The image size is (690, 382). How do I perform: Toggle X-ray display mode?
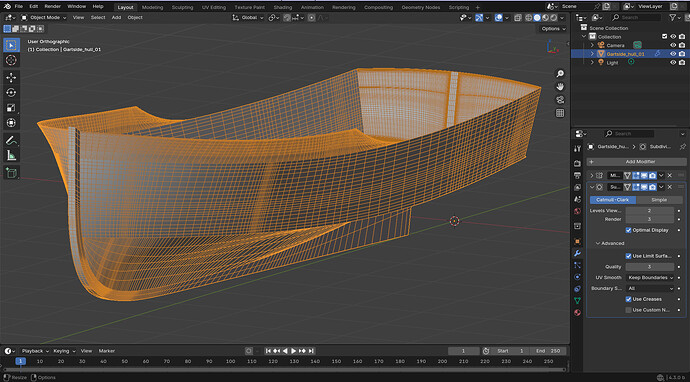[518, 18]
